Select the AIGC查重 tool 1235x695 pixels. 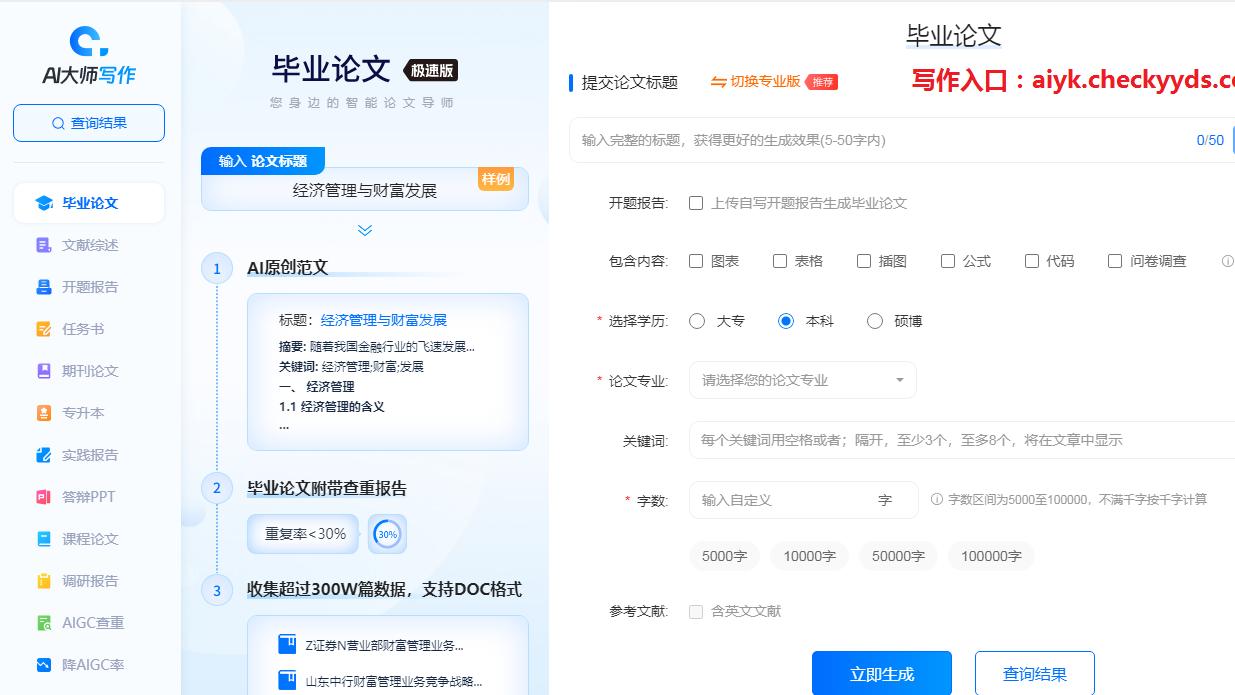[88, 622]
